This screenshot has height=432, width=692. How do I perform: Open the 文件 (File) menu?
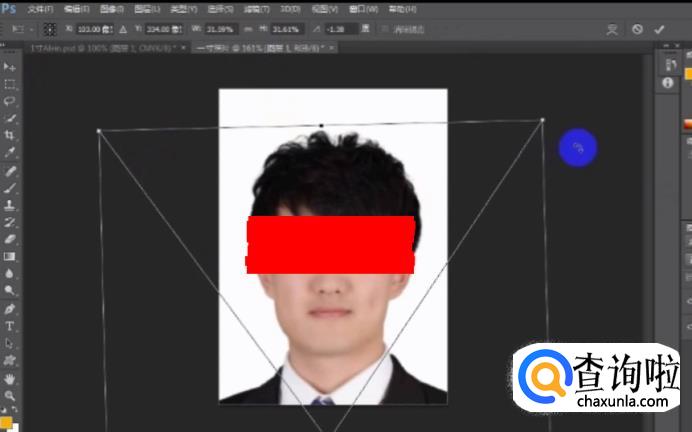pyautogui.click(x=40, y=8)
